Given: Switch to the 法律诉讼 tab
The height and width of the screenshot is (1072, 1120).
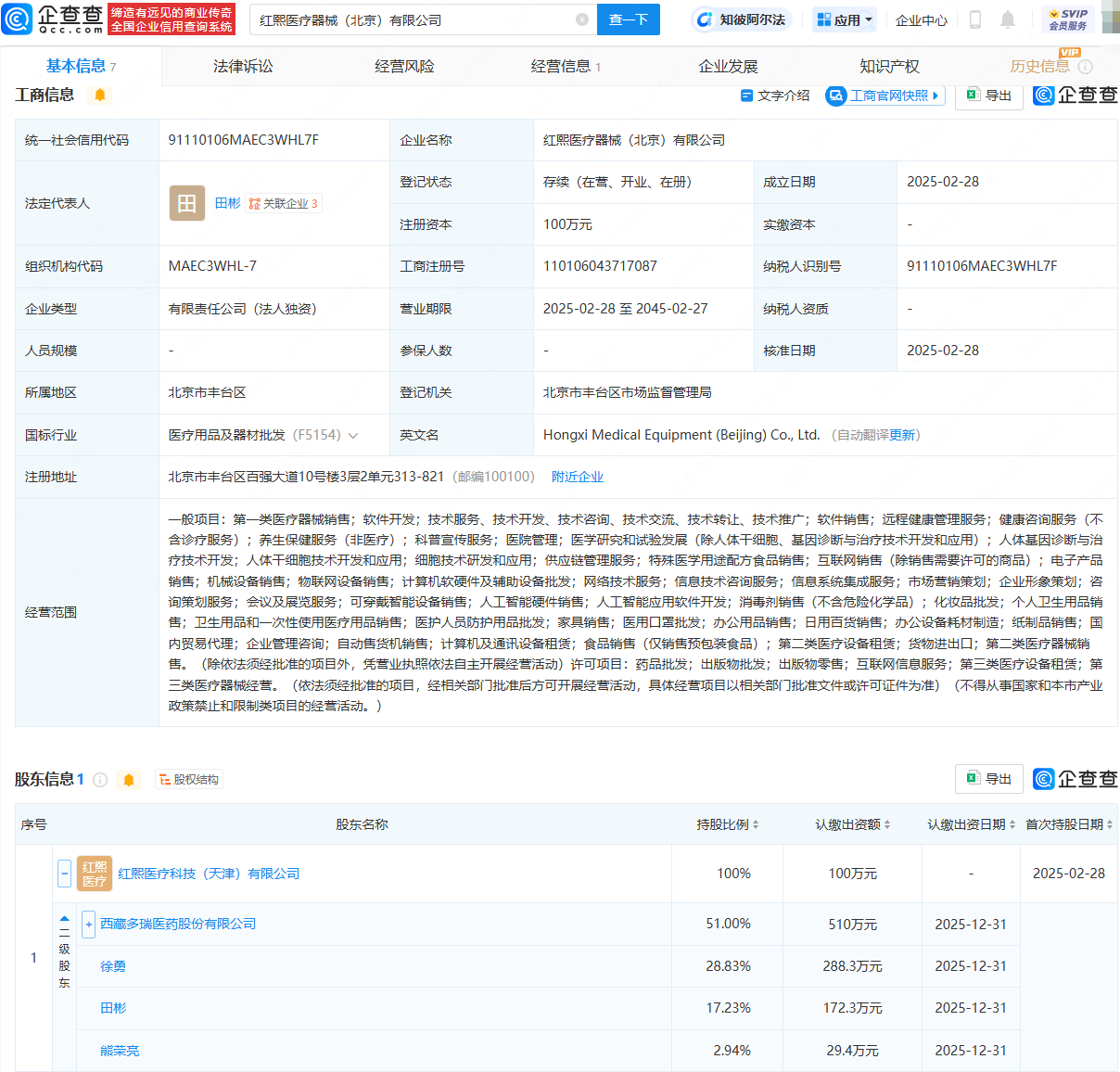Looking at the screenshot, I should 243,66.
